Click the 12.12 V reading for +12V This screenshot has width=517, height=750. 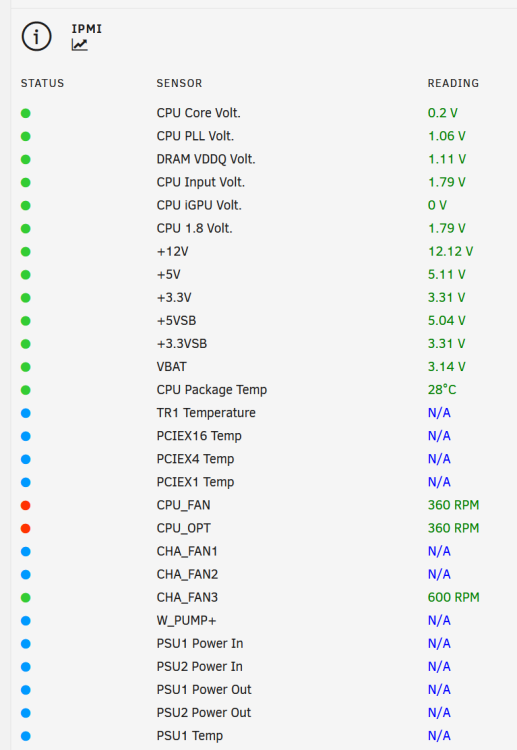tap(451, 252)
